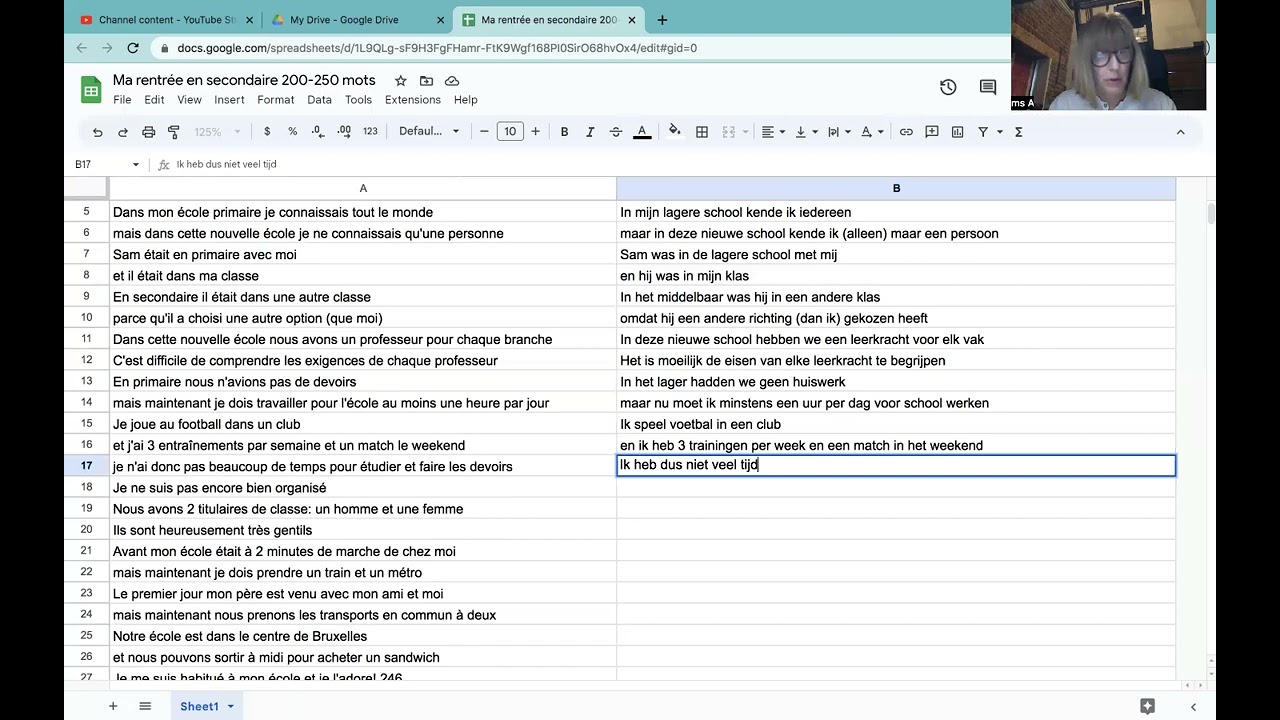Open the fill color picker
Screen dimensions: 1280x720
click(x=675, y=131)
